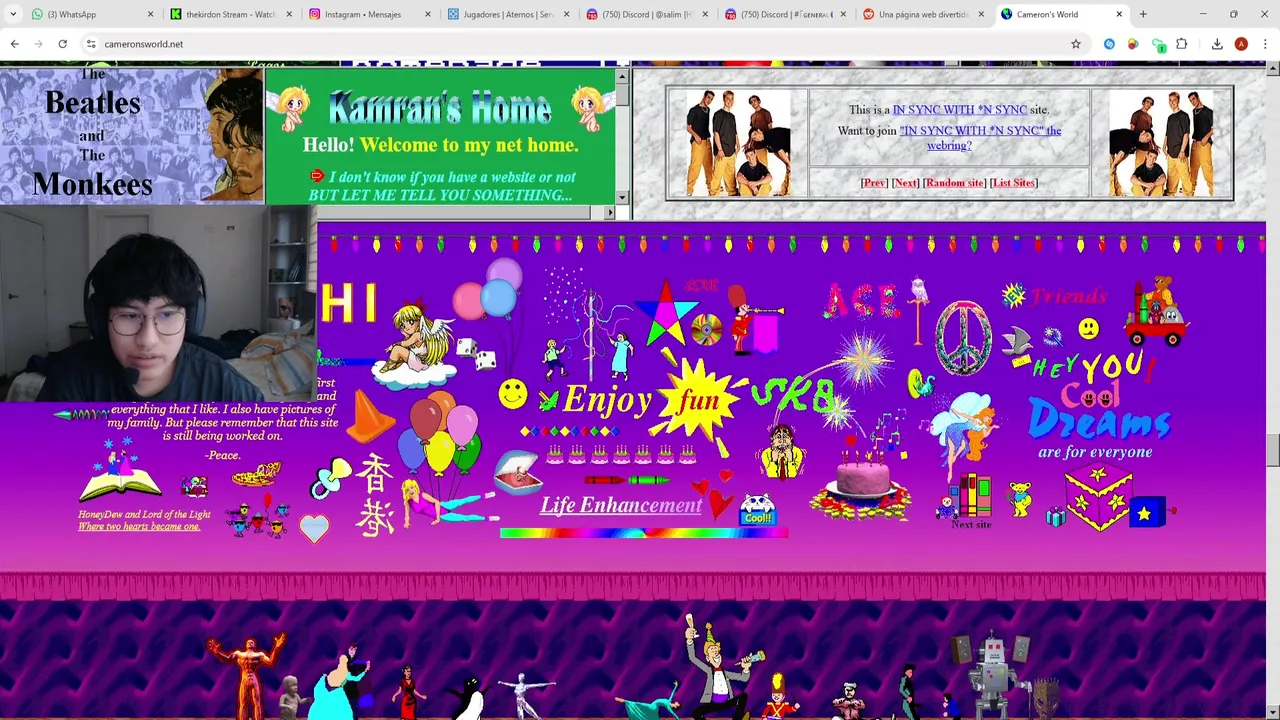
Task: Click the peace sign graphic
Action: coord(963,336)
